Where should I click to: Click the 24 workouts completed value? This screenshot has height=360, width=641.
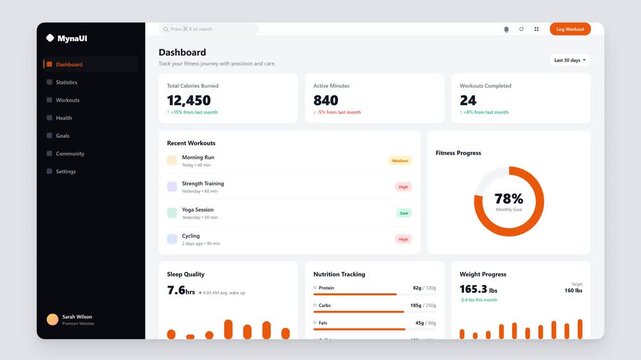(468, 100)
